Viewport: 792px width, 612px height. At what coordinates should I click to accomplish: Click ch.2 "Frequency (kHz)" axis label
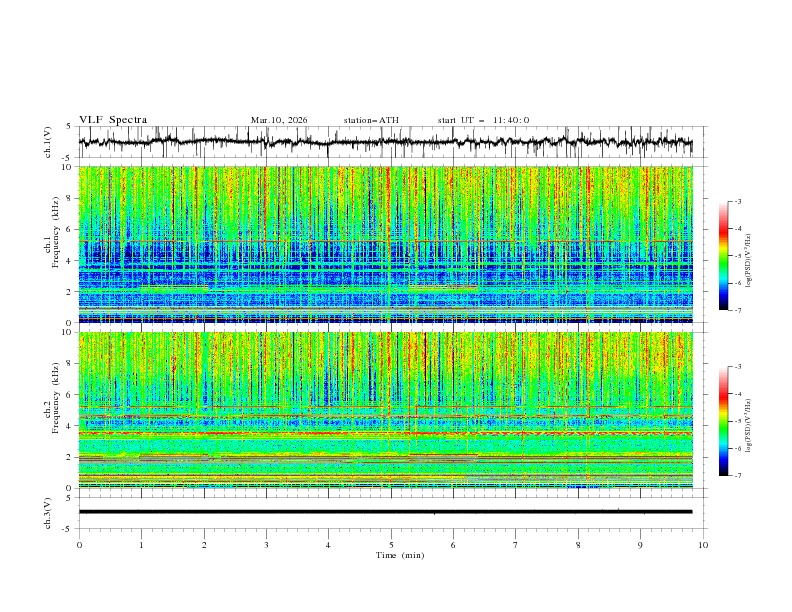click(56, 398)
